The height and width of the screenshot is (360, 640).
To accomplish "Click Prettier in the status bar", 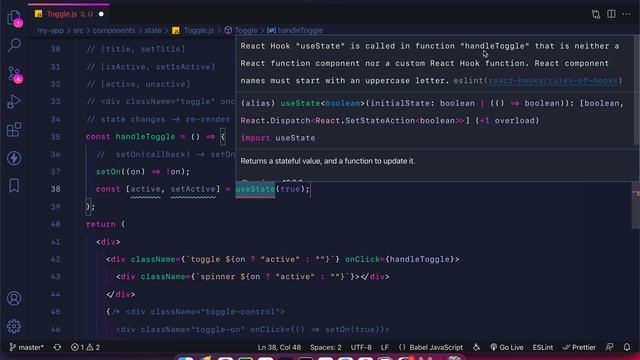I will (579, 347).
